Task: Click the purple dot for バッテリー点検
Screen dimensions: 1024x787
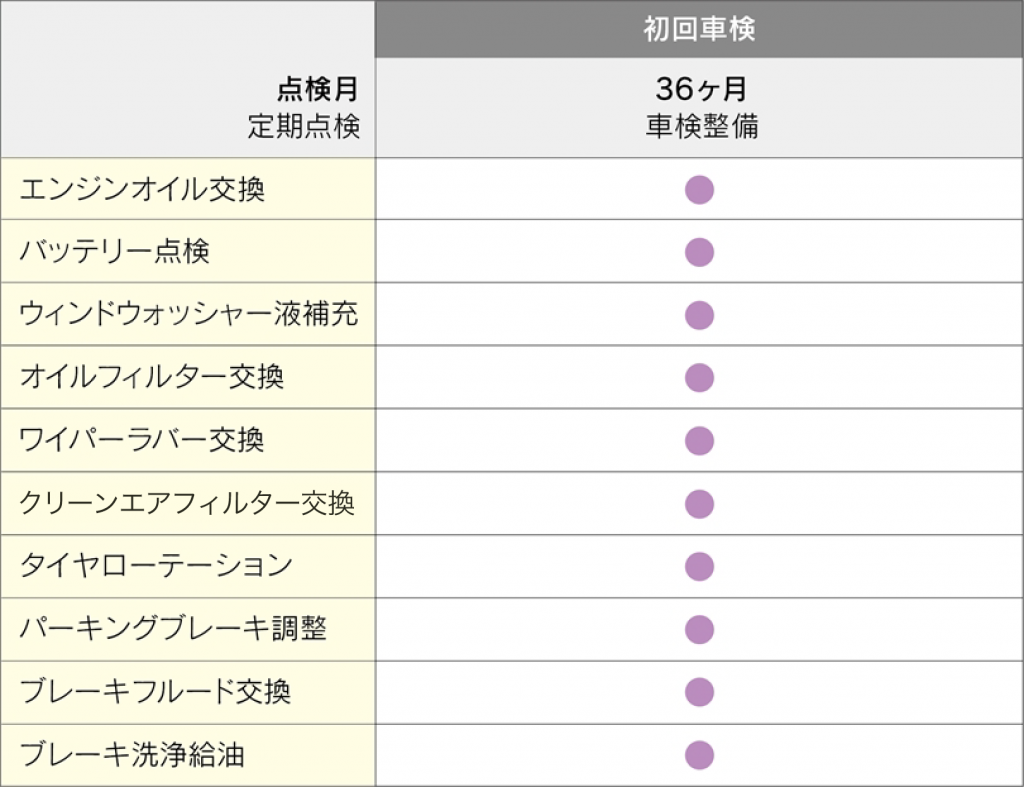Action: 699,252
